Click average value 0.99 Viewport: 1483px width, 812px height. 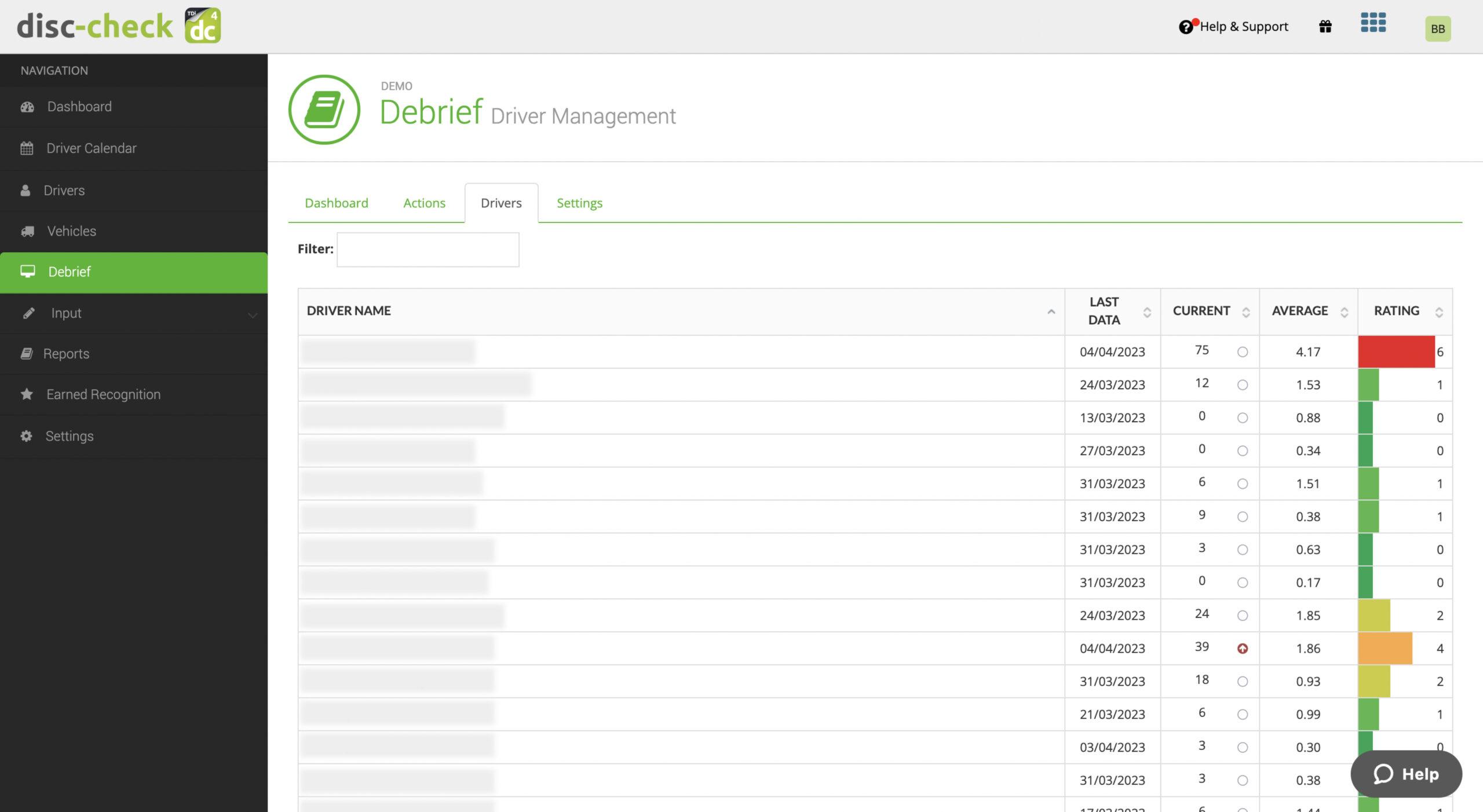(1308, 715)
